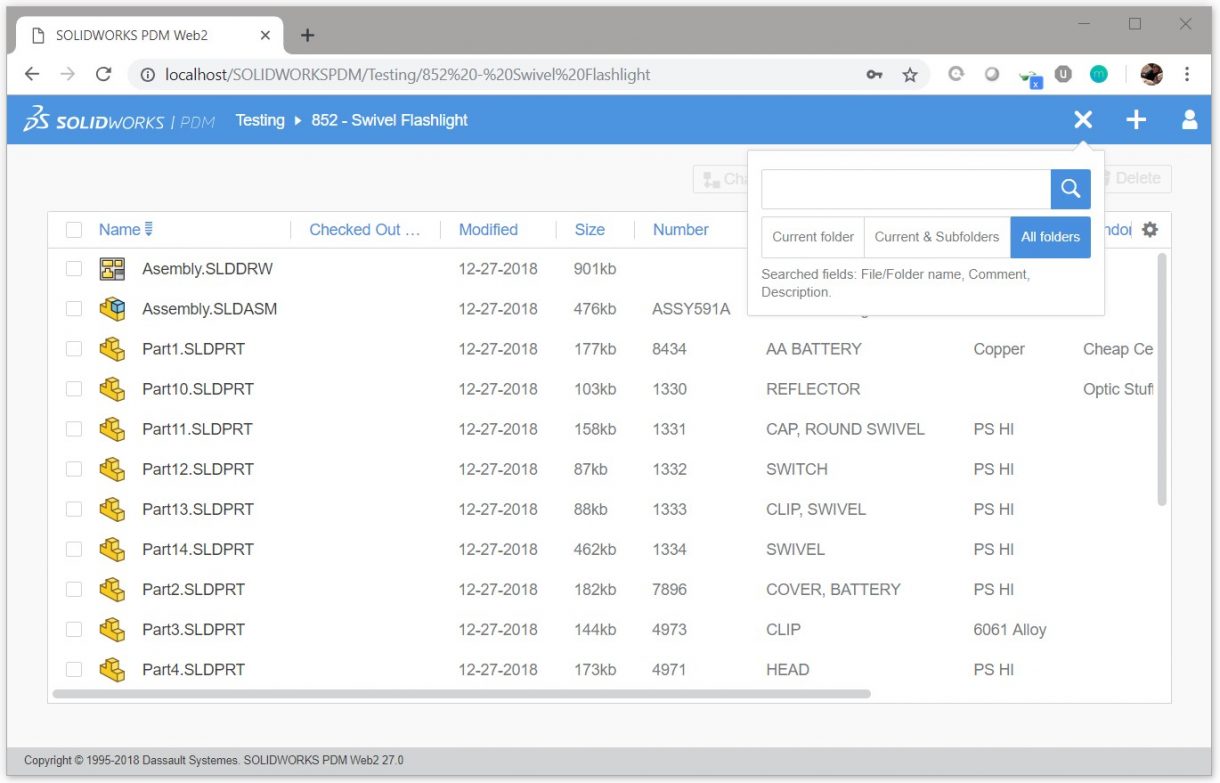Sort by the Modified column header

point(488,229)
